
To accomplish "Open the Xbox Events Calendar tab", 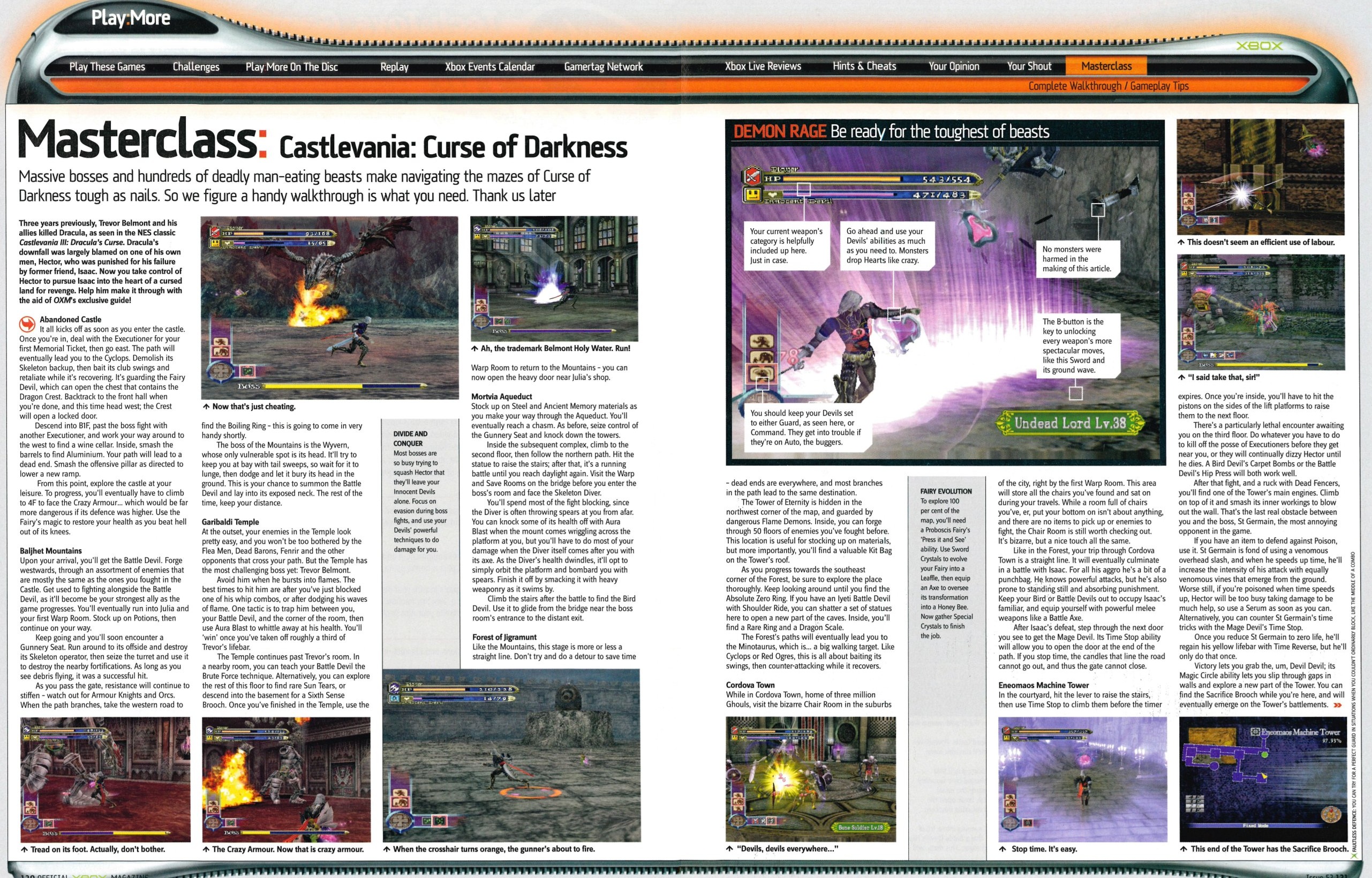I will pyautogui.click(x=490, y=67).
